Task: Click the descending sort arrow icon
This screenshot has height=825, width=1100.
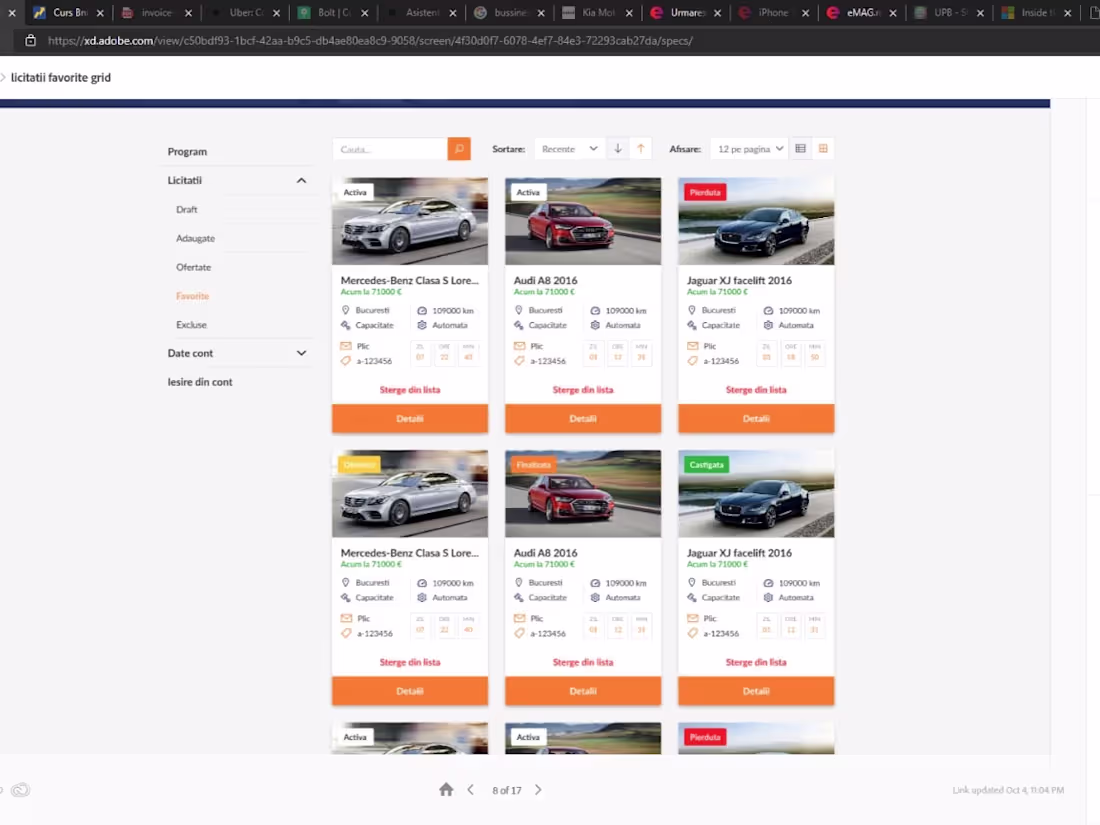Action: click(618, 148)
